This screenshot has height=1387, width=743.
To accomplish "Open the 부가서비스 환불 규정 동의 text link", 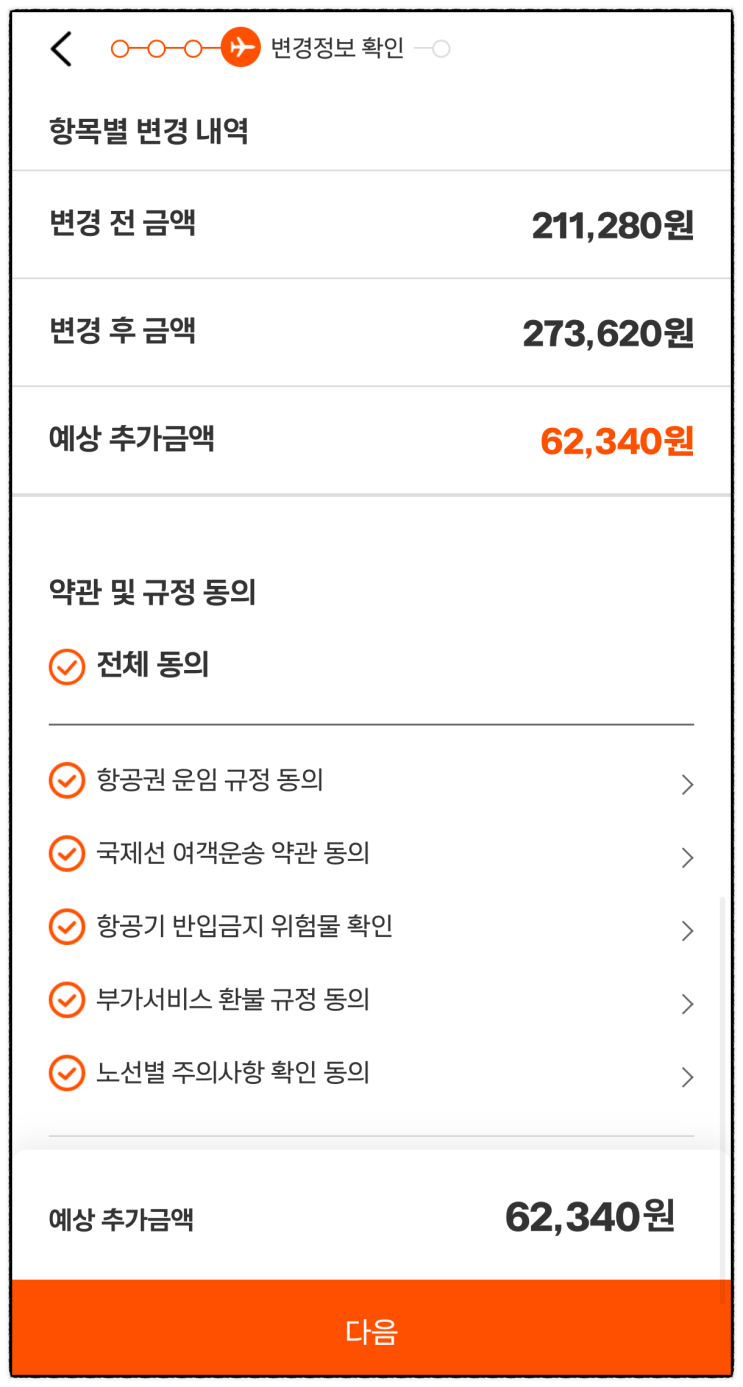I will pos(233,999).
